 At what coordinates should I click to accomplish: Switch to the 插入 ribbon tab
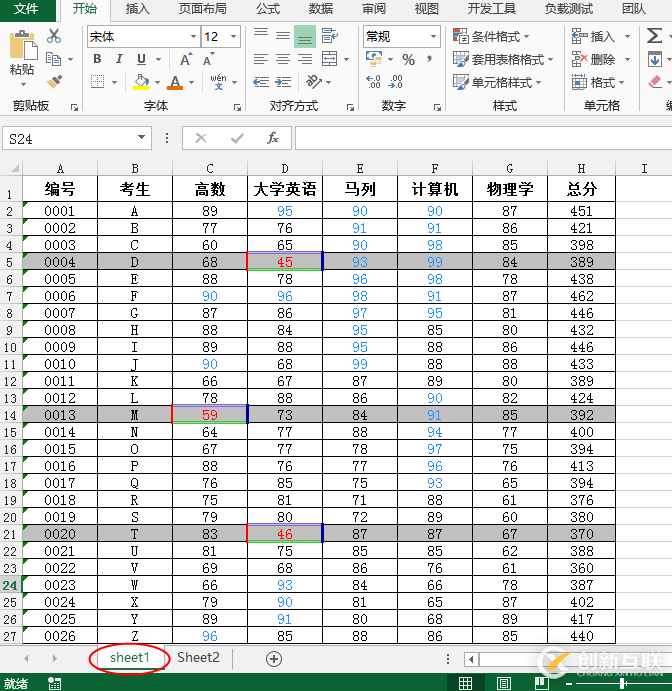(x=138, y=9)
